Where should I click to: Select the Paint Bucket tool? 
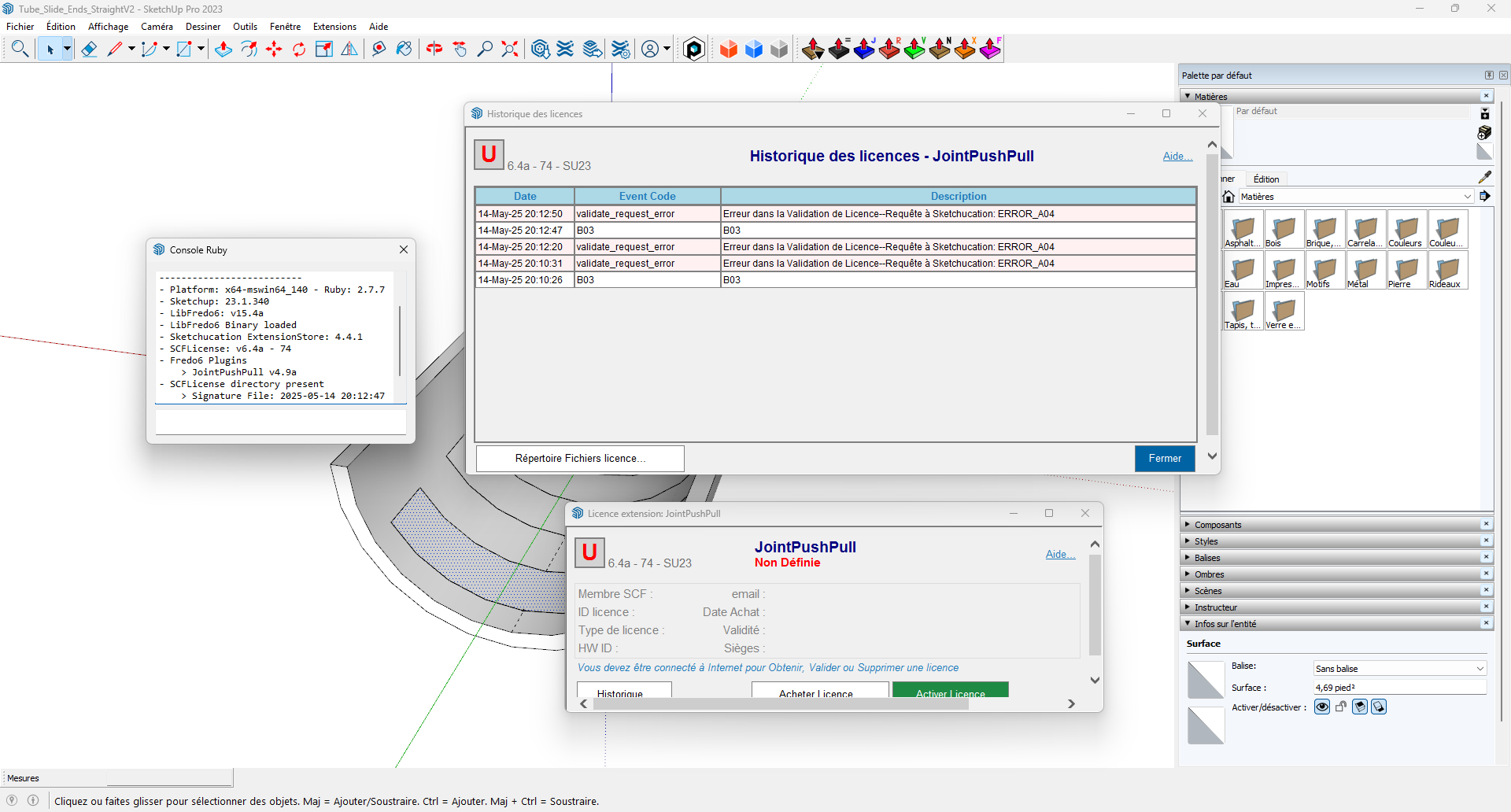tap(404, 50)
